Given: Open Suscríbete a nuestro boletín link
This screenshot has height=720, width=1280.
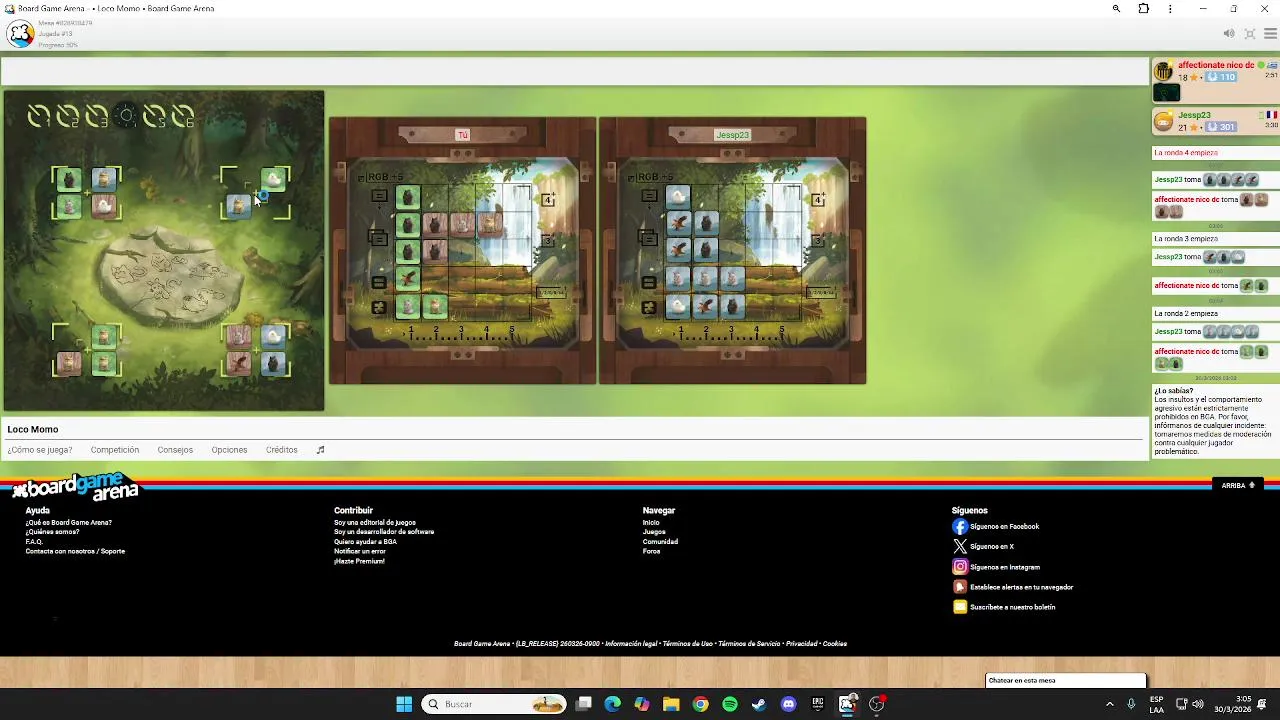Looking at the screenshot, I should click(1012, 607).
